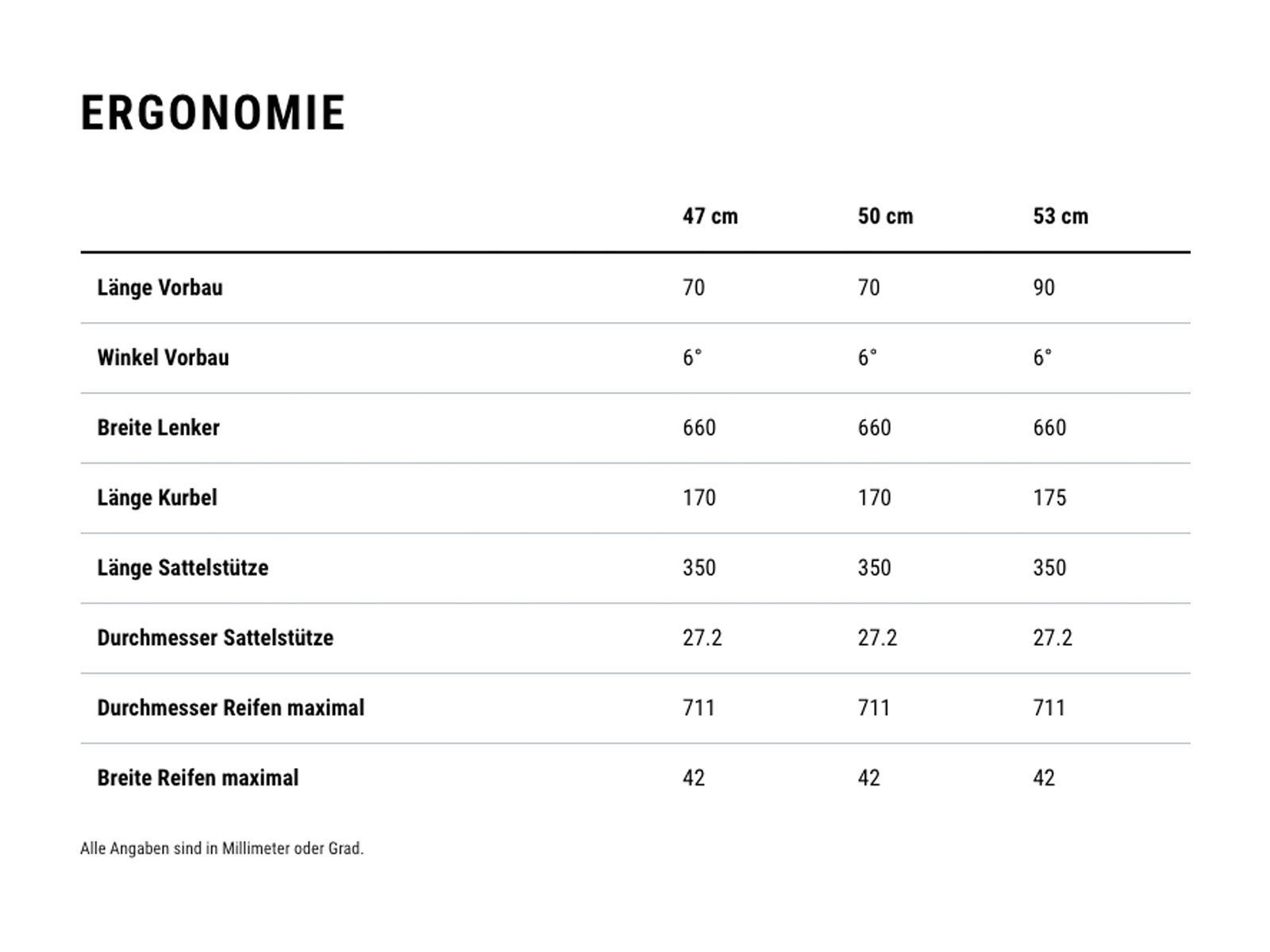Click the 660 value under 47 cm

698,428
